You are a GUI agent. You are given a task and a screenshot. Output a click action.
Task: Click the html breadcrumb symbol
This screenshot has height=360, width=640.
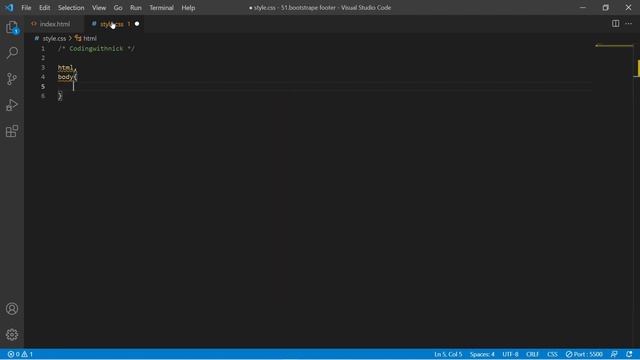tap(90, 38)
